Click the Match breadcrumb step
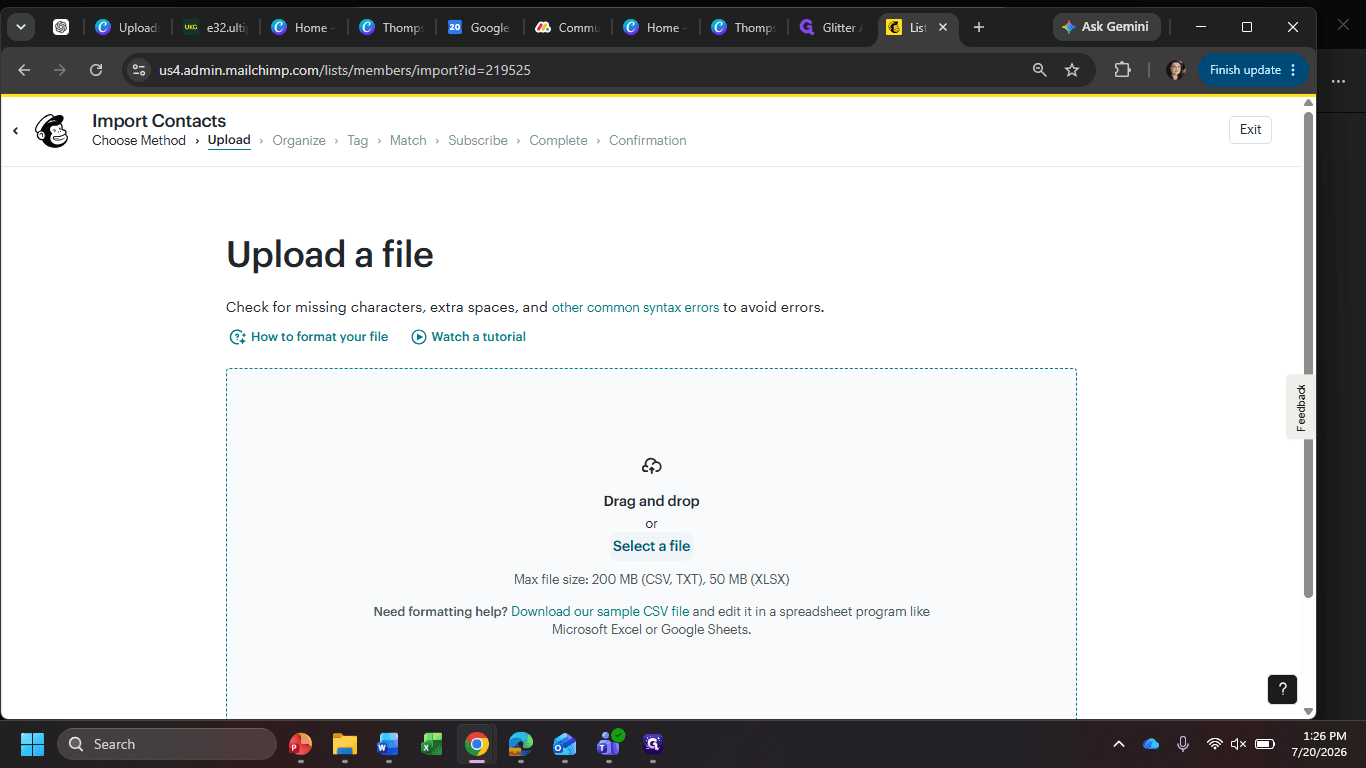This screenshot has height=768, width=1366. point(408,141)
